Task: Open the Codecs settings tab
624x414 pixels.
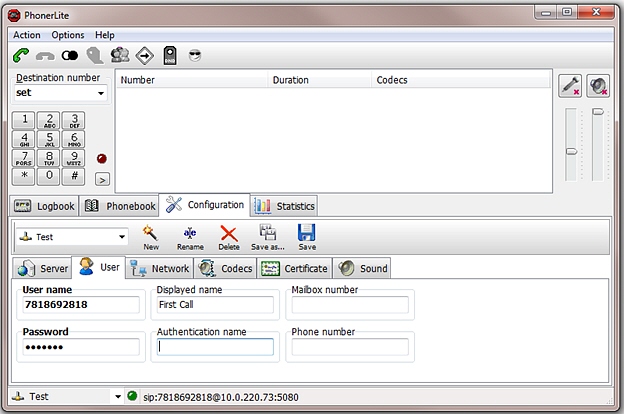Action: click(225, 268)
